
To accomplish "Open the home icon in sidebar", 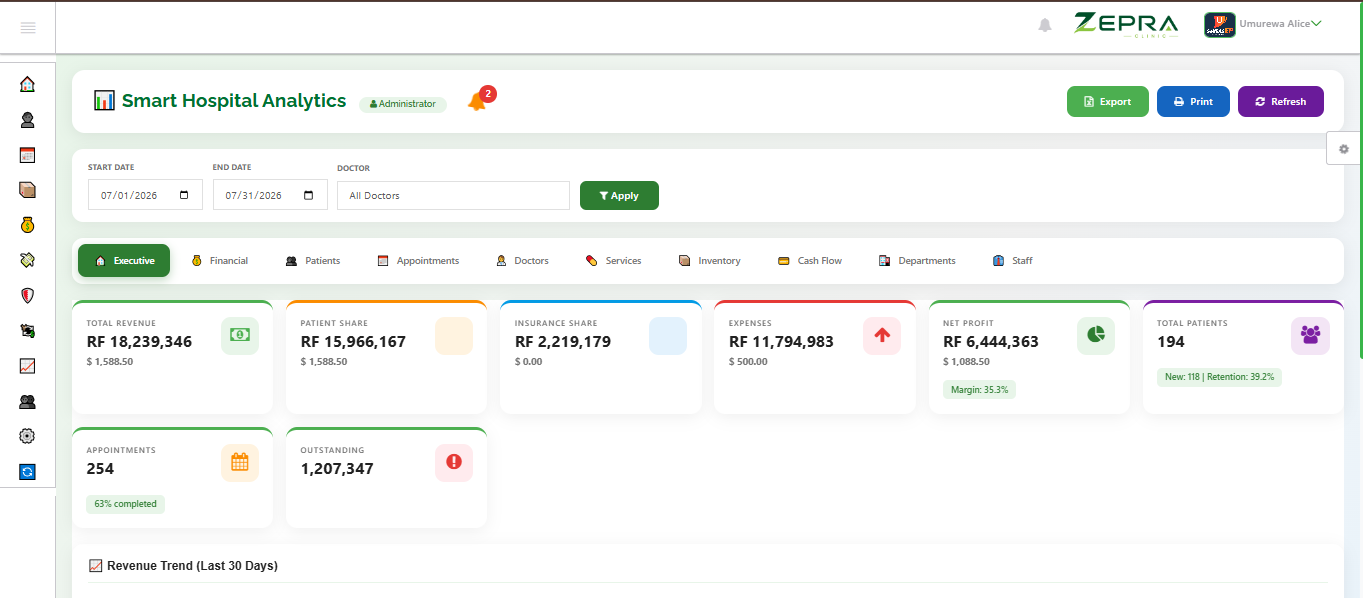I will 28,84.
